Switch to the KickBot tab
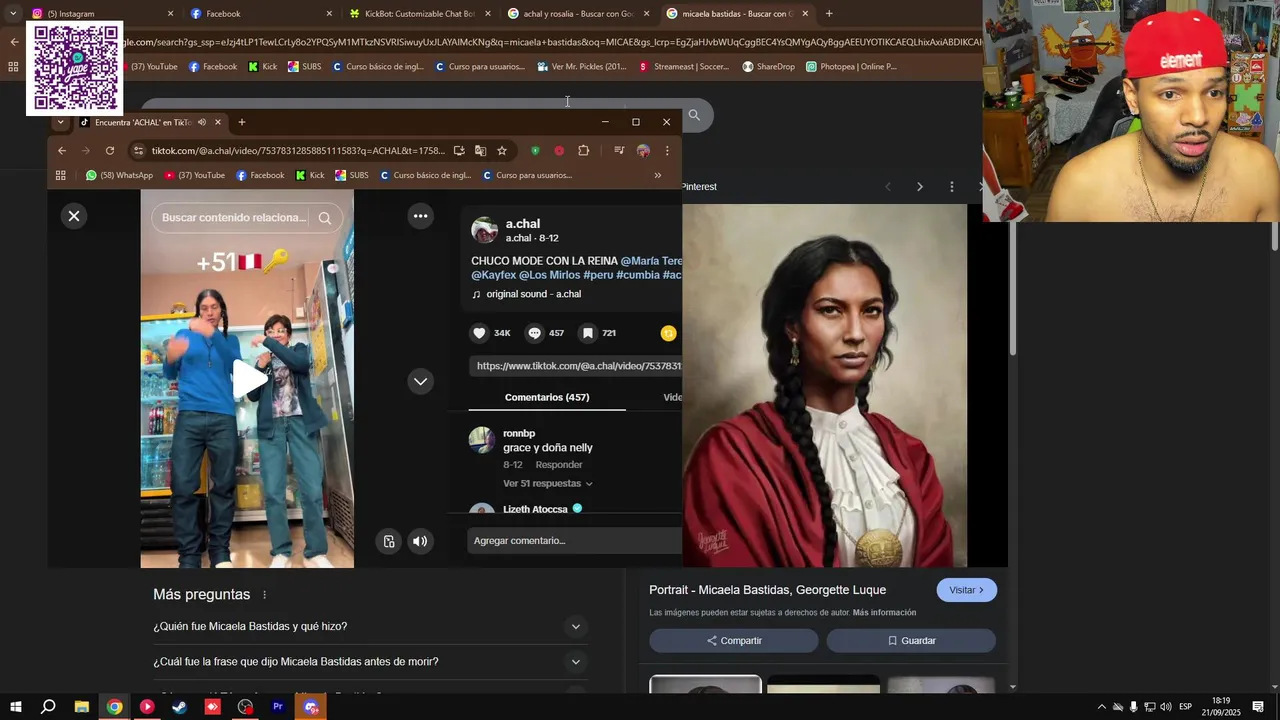Image resolution: width=1280 pixels, height=720 pixels. coord(420,14)
